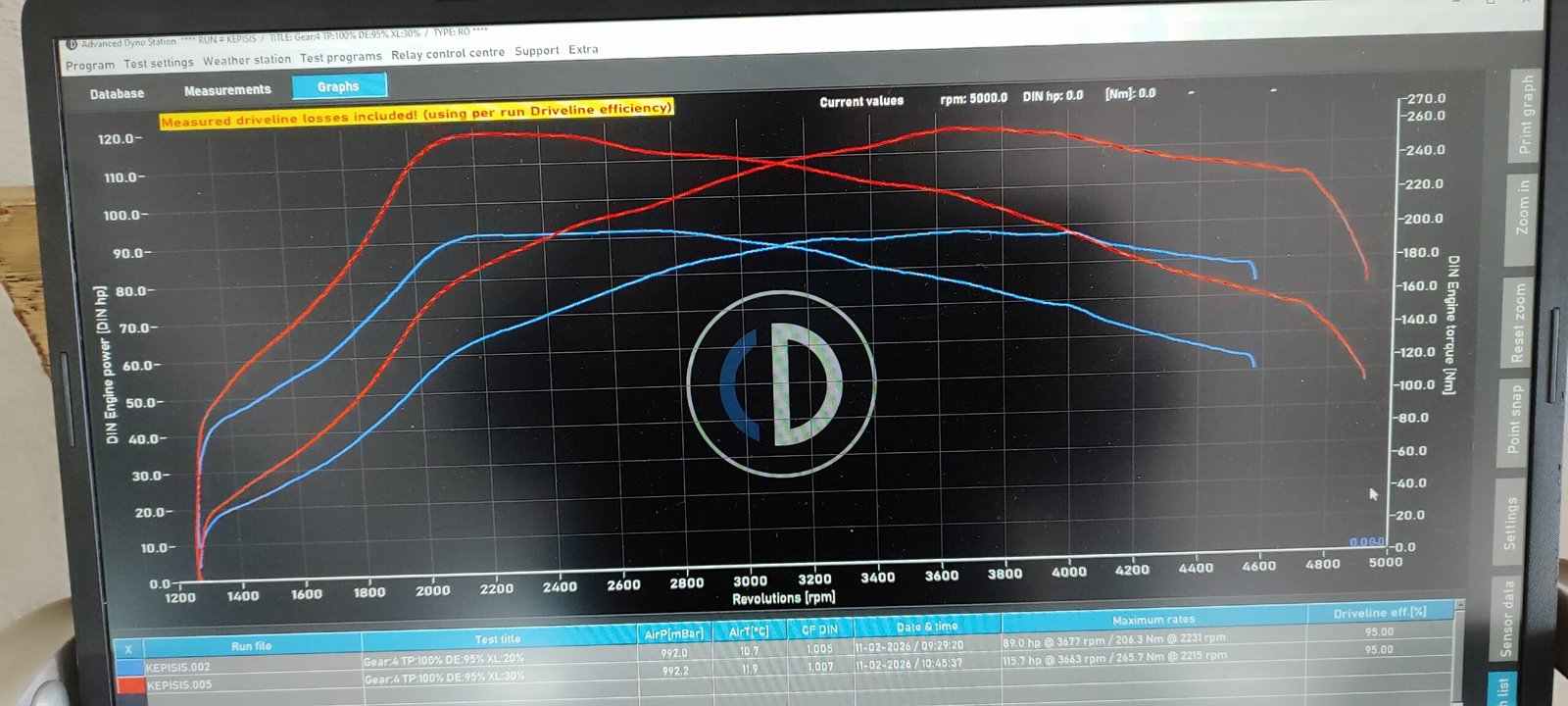Open the Extra menu

pyautogui.click(x=583, y=49)
